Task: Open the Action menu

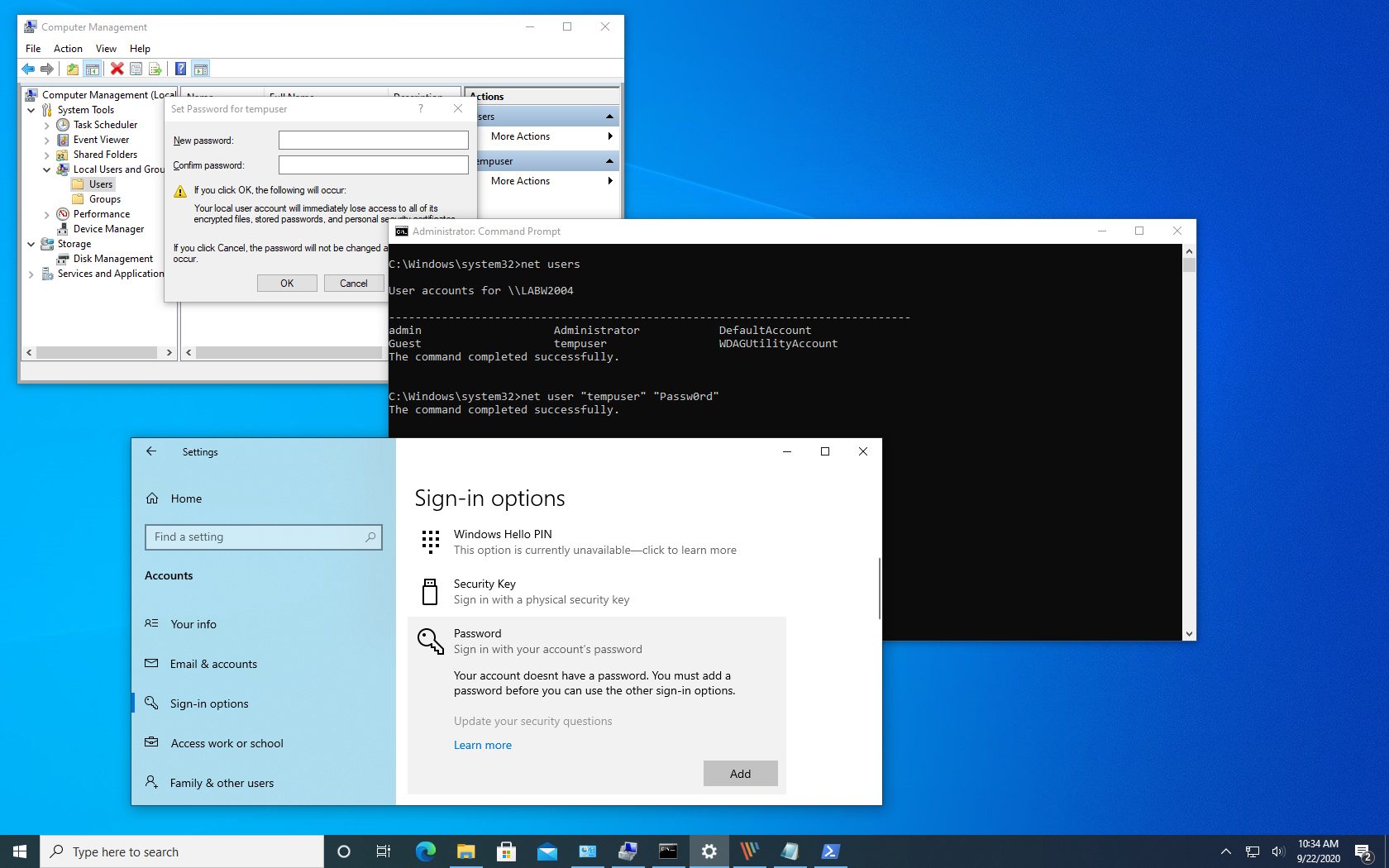Action: [x=68, y=49]
